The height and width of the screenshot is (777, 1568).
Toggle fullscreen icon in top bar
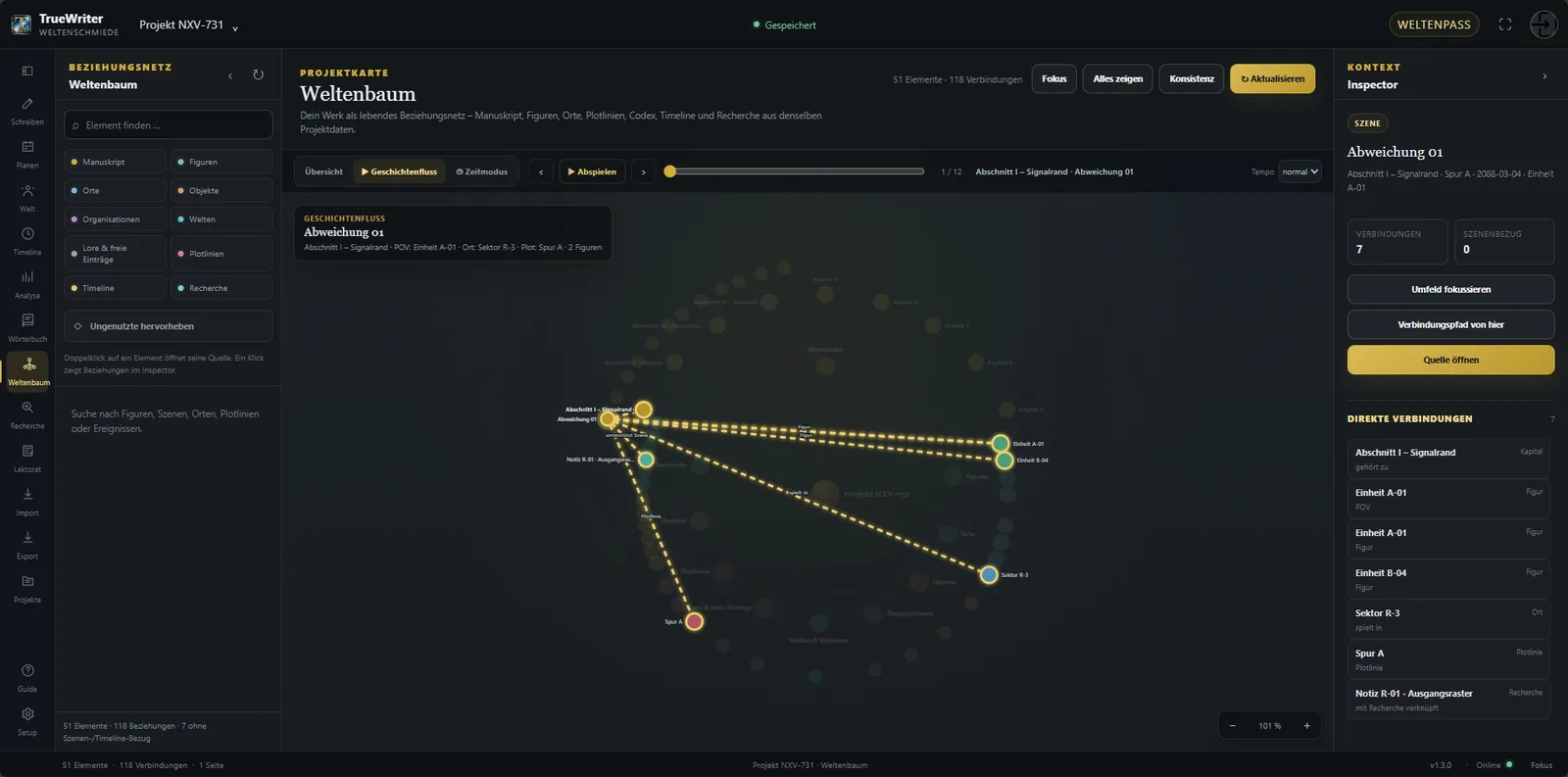click(1505, 24)
